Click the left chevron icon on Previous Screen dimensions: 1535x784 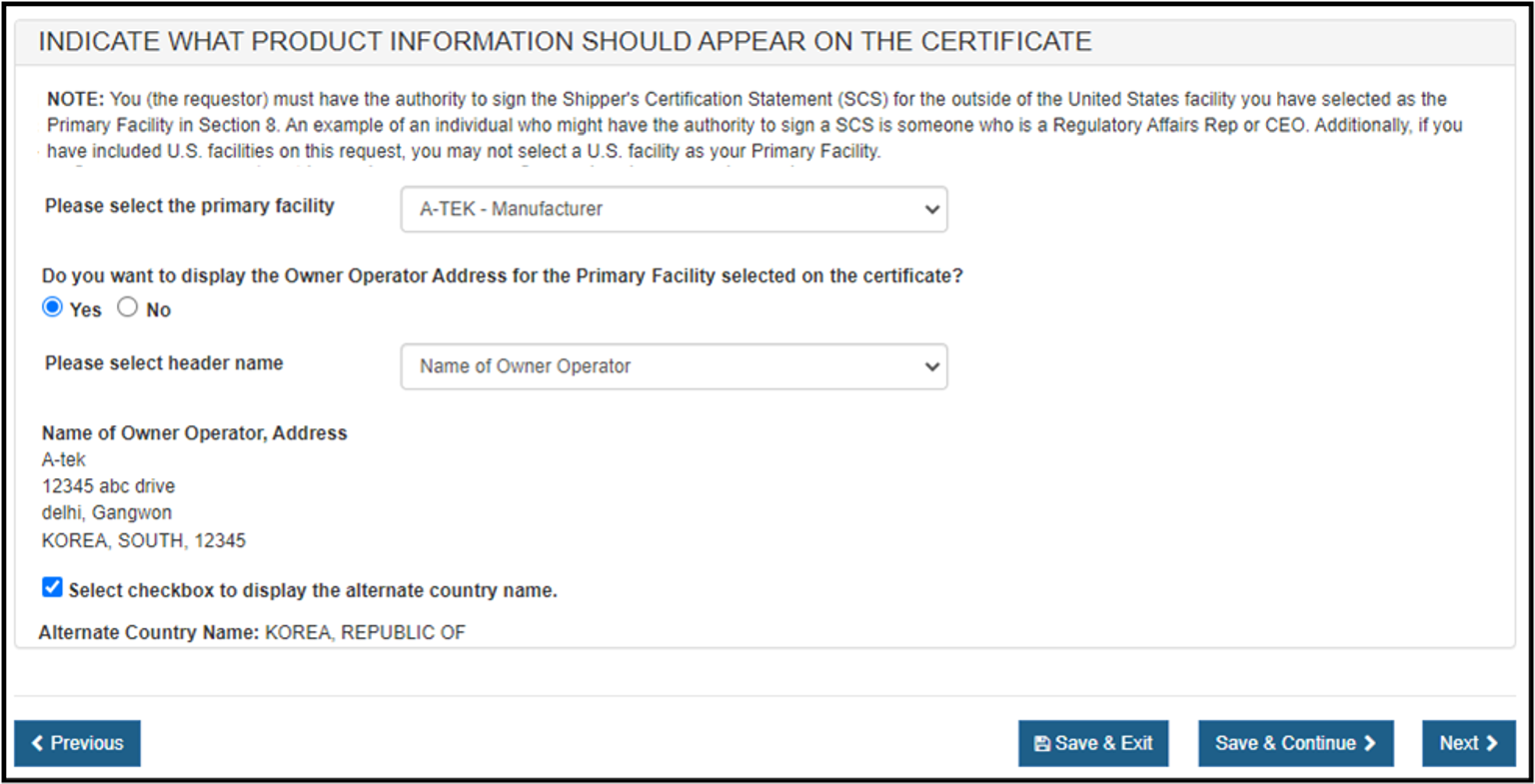38,743
